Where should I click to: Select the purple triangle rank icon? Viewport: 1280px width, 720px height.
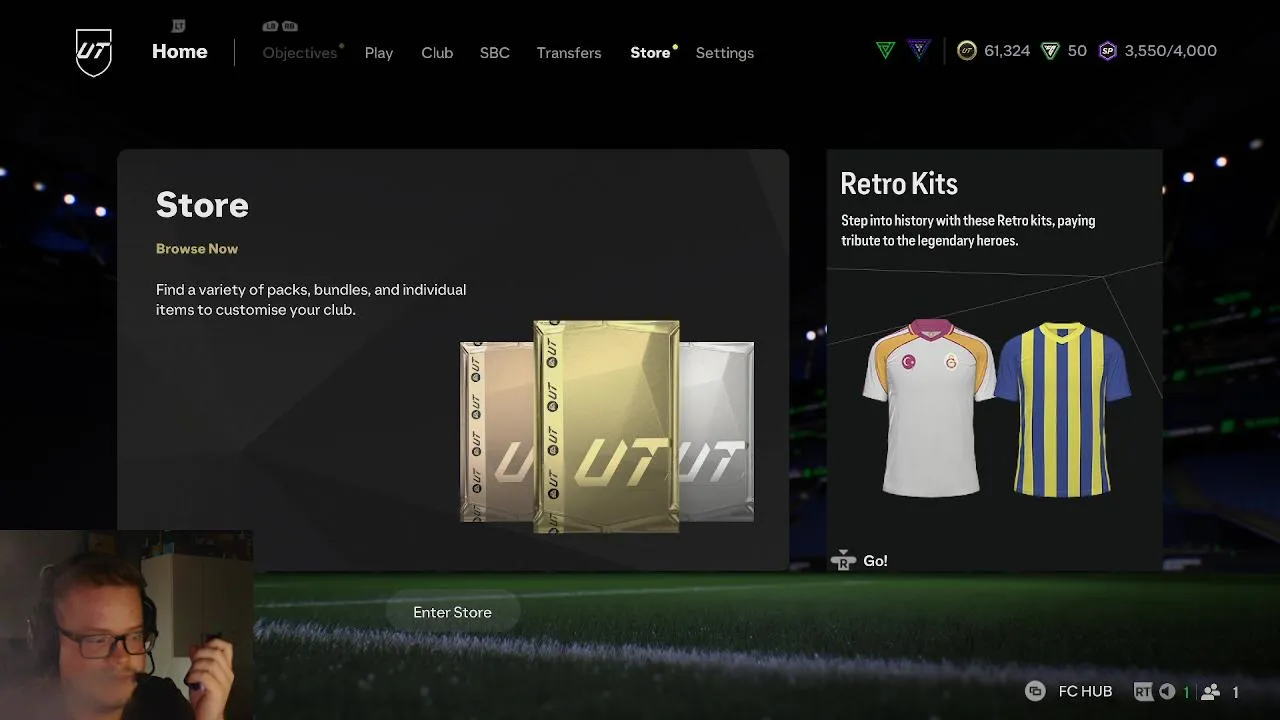919,50
